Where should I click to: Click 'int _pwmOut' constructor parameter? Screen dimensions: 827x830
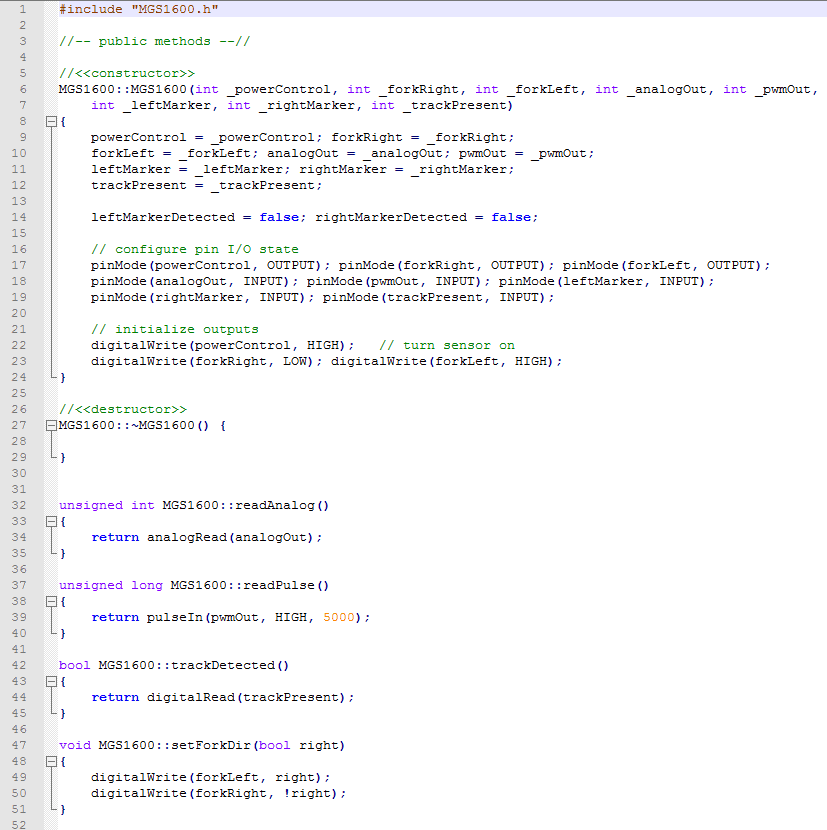pos(767,89)
